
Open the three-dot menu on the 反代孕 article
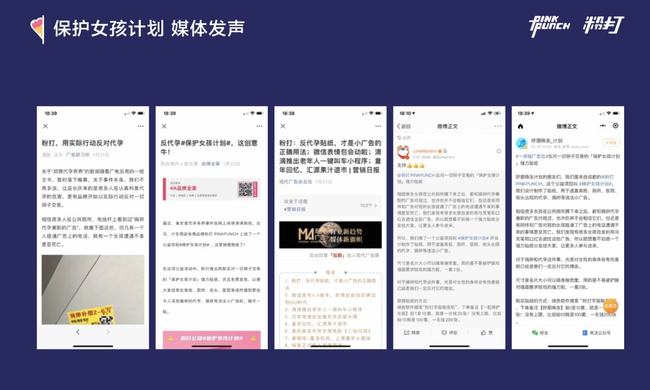pos(259,126)
